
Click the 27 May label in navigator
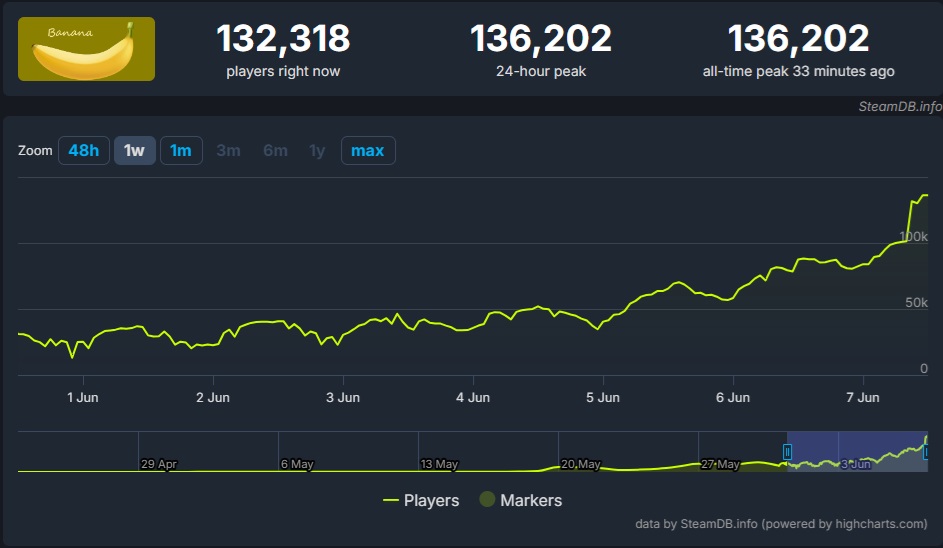(720, 464)
